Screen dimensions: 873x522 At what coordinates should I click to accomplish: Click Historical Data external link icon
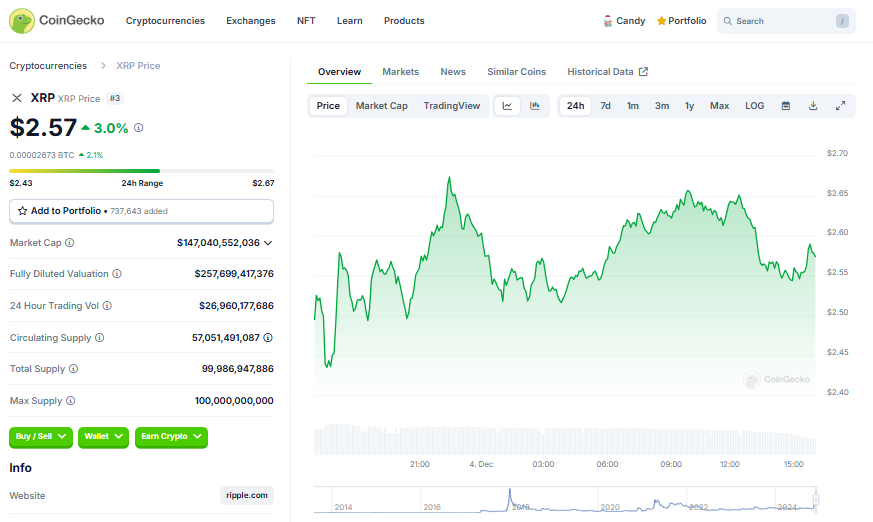coord(643,72)
